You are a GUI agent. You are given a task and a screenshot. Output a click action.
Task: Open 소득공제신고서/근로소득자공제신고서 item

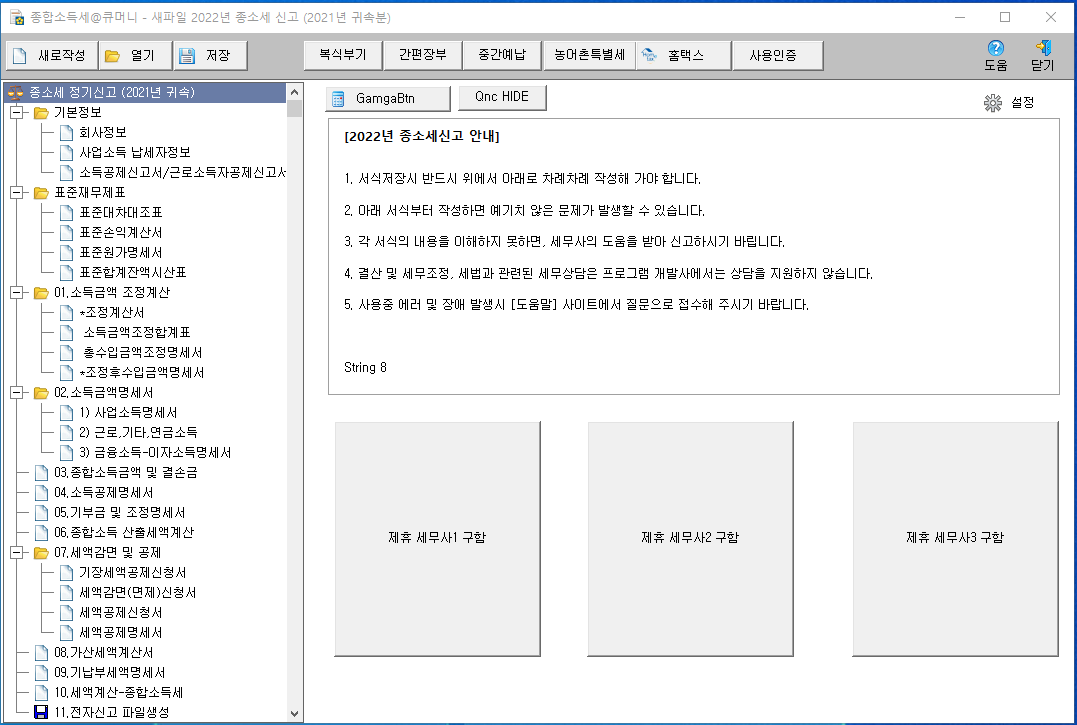click(183, 172)
